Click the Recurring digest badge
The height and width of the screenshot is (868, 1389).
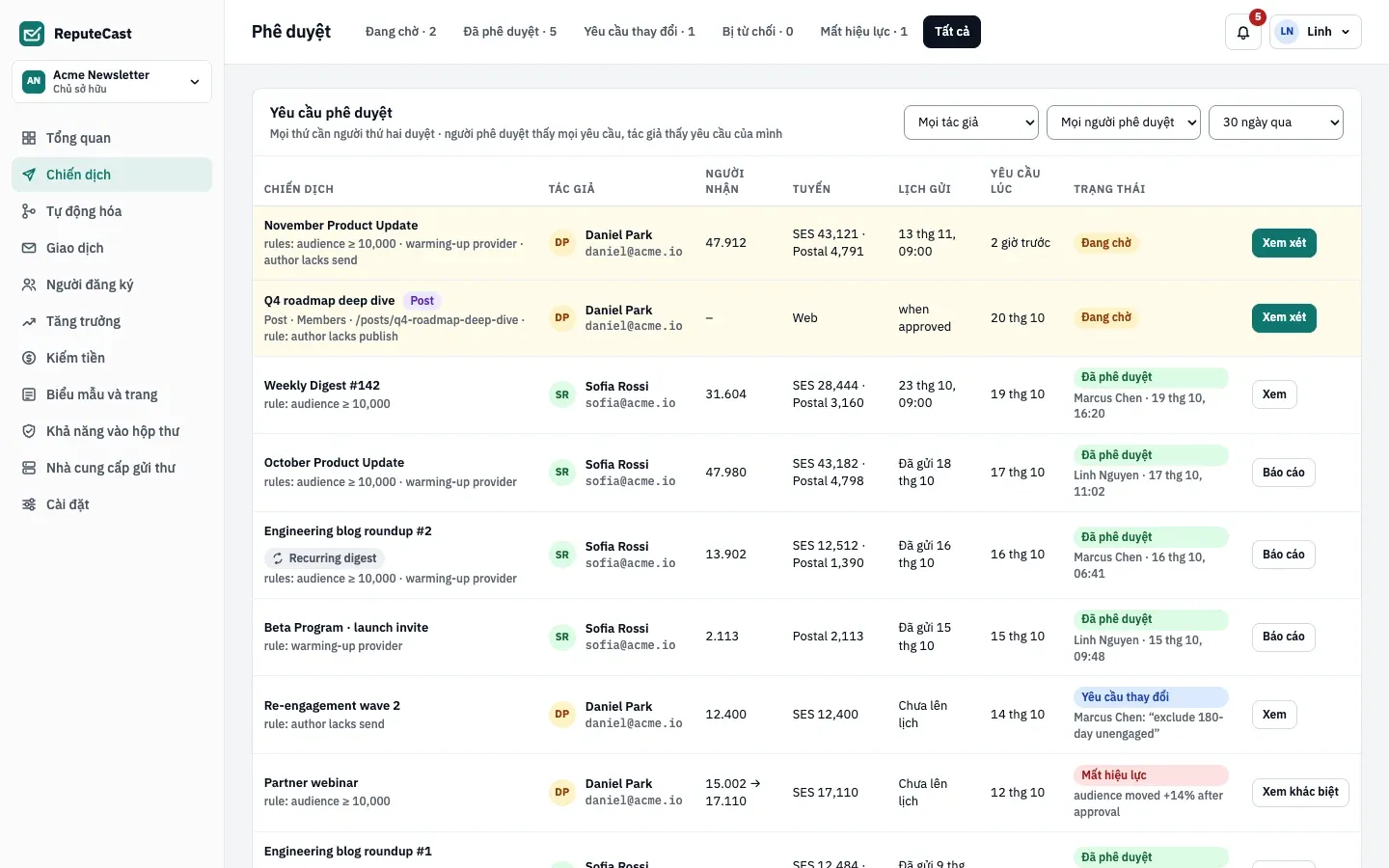click(324, 558)
